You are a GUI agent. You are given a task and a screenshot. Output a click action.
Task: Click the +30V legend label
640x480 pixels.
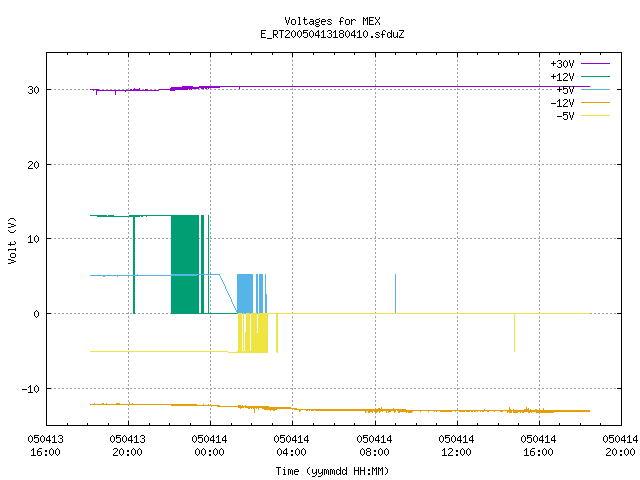pos(562,64)
